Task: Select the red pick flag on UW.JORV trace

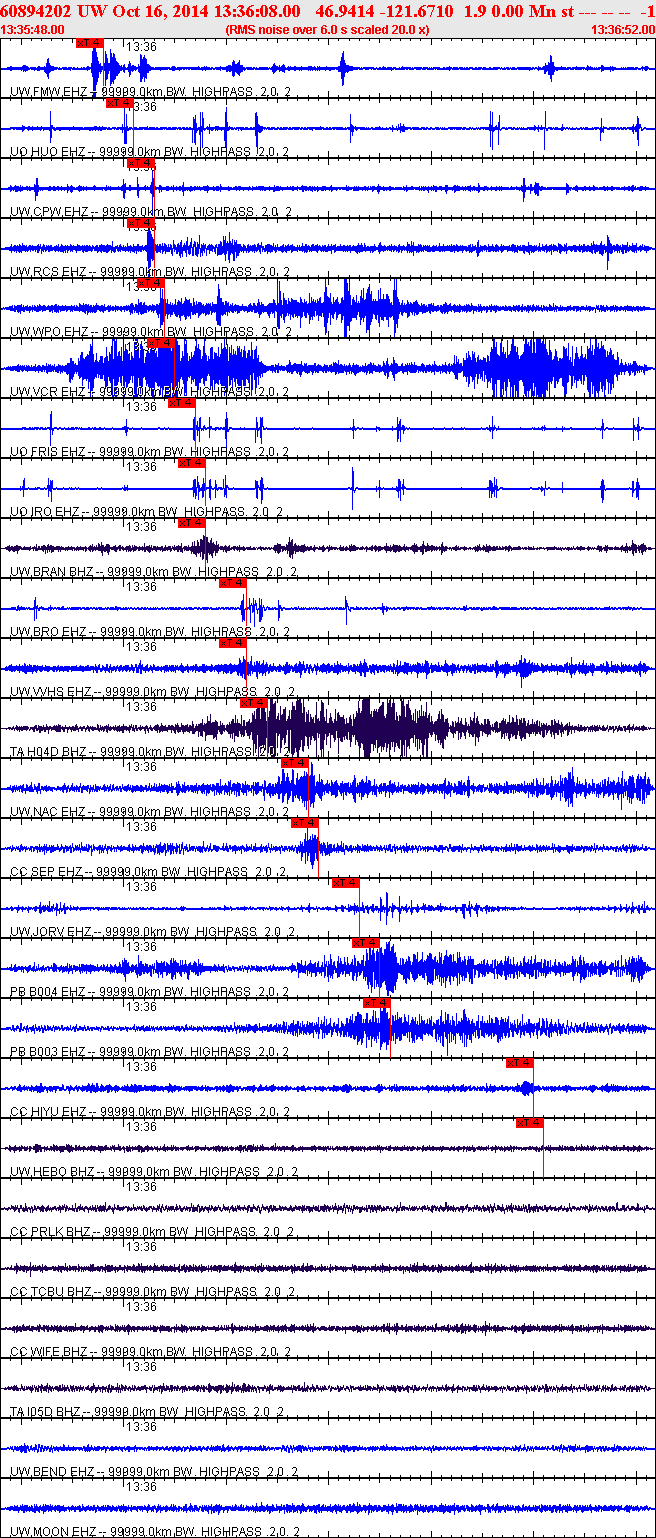Action: pos(345,883)
